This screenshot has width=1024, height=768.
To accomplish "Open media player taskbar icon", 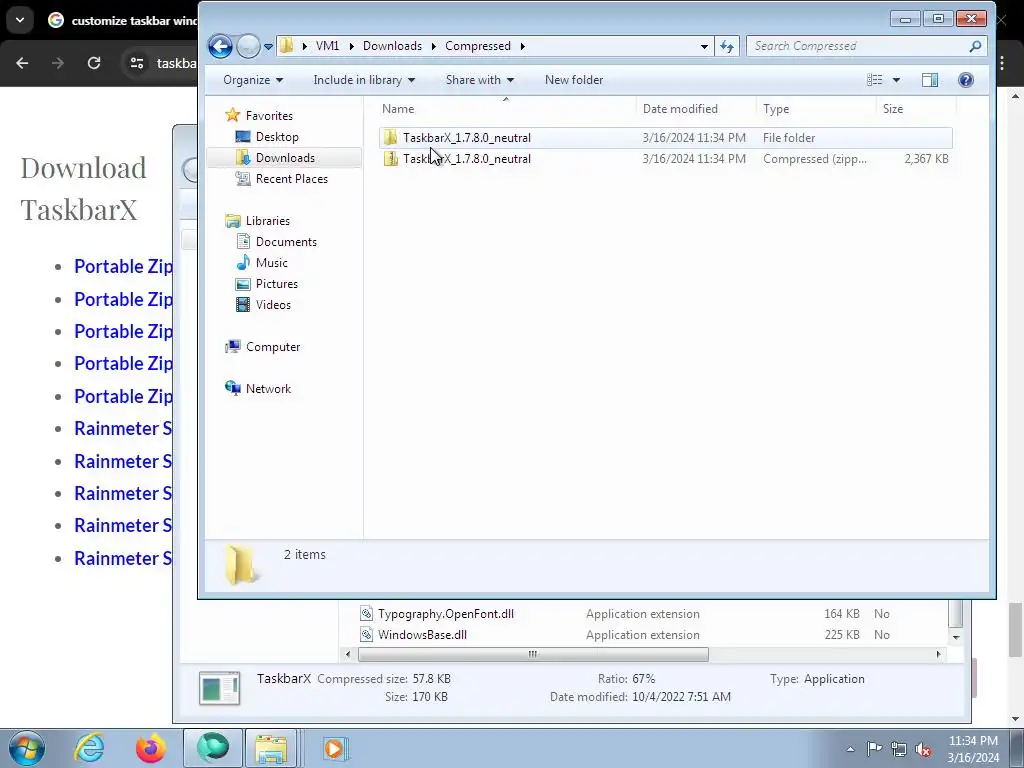I will [x=335, y=748].
